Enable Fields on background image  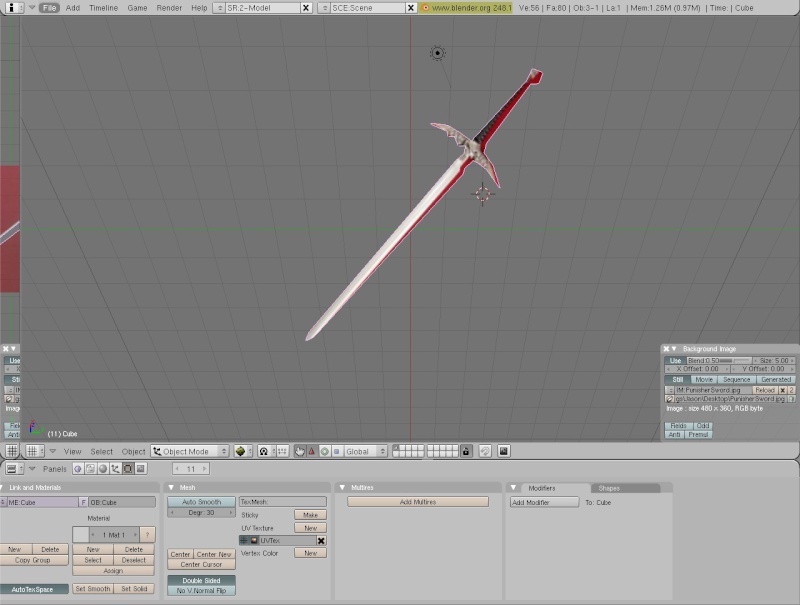[679, 426]
